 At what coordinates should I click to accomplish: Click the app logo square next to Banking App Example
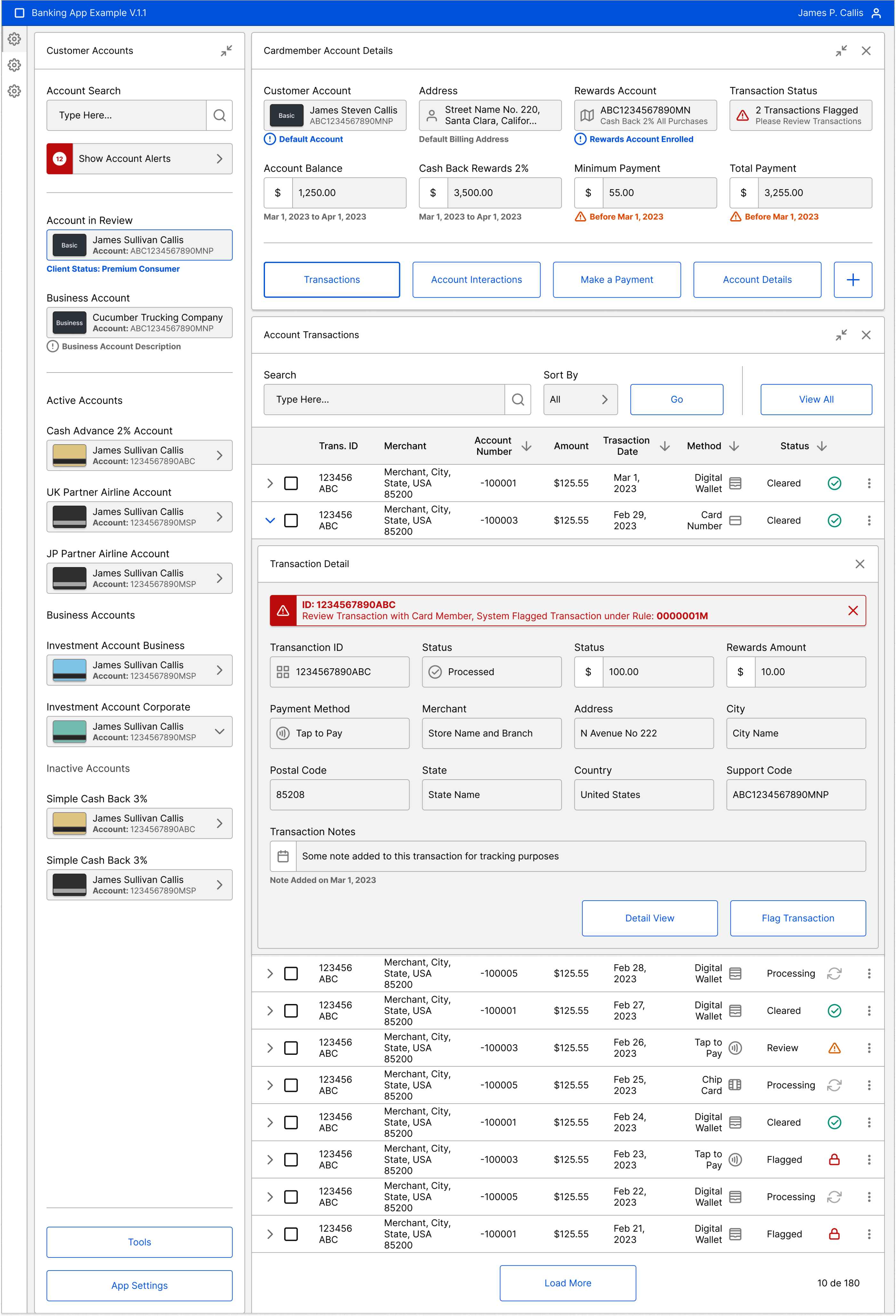pos(19,13)
